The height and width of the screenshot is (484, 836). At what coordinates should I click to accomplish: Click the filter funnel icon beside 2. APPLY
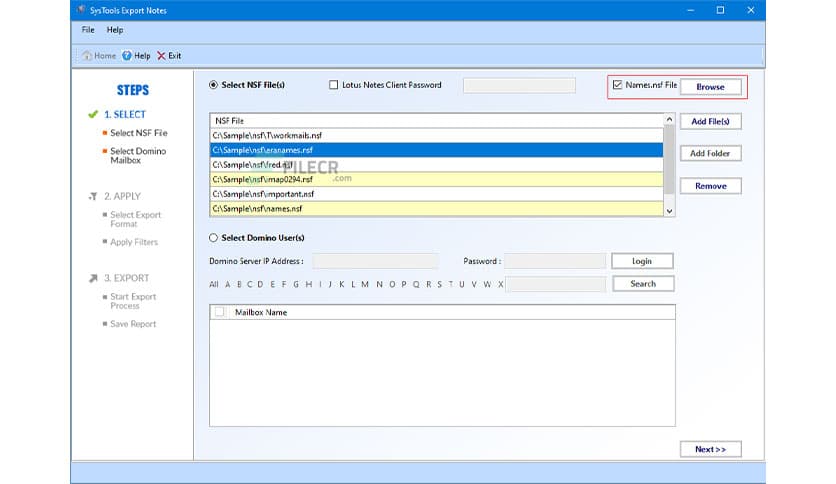point(93,196)
